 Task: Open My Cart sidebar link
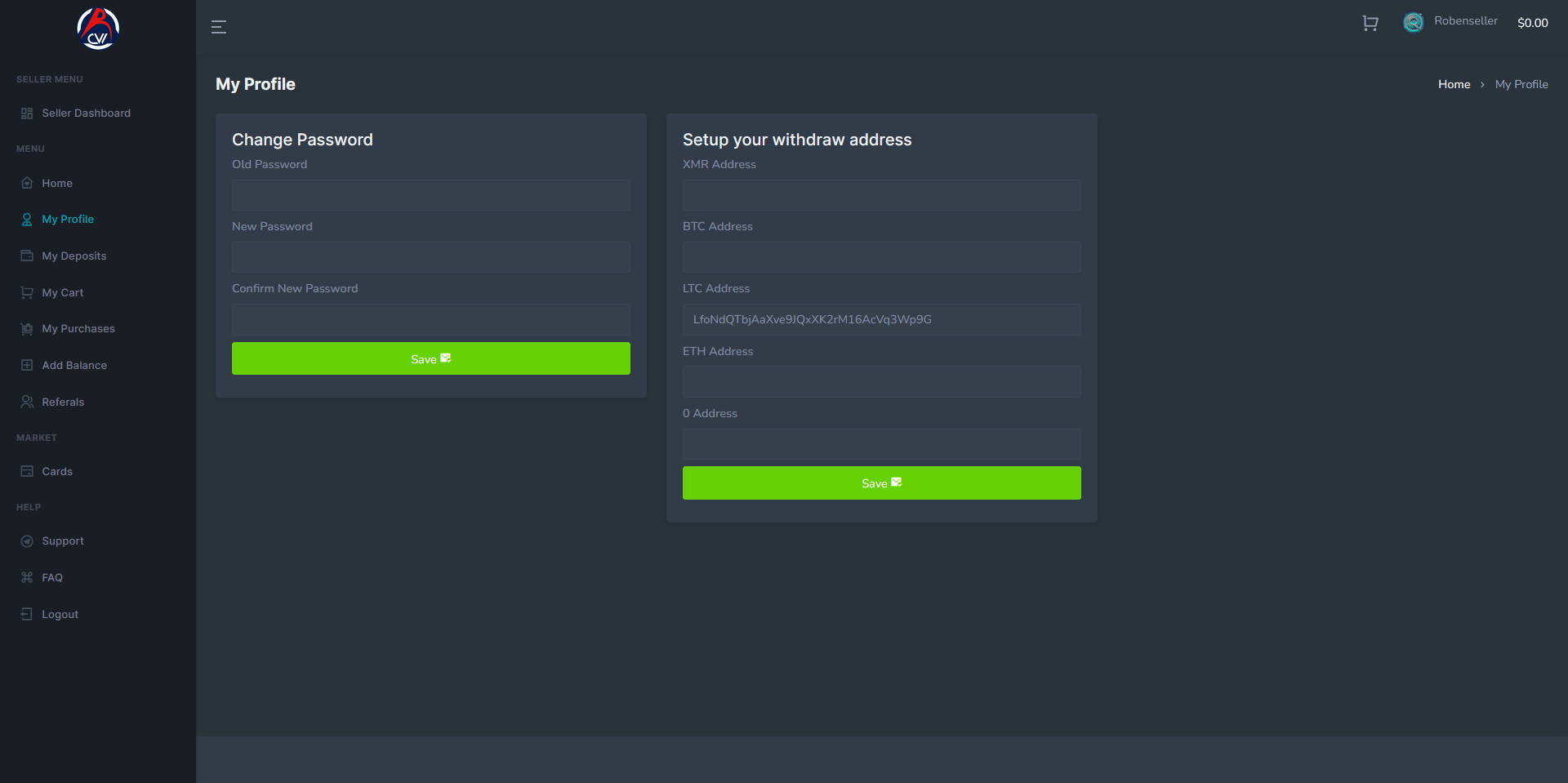(x=63, y=292)
